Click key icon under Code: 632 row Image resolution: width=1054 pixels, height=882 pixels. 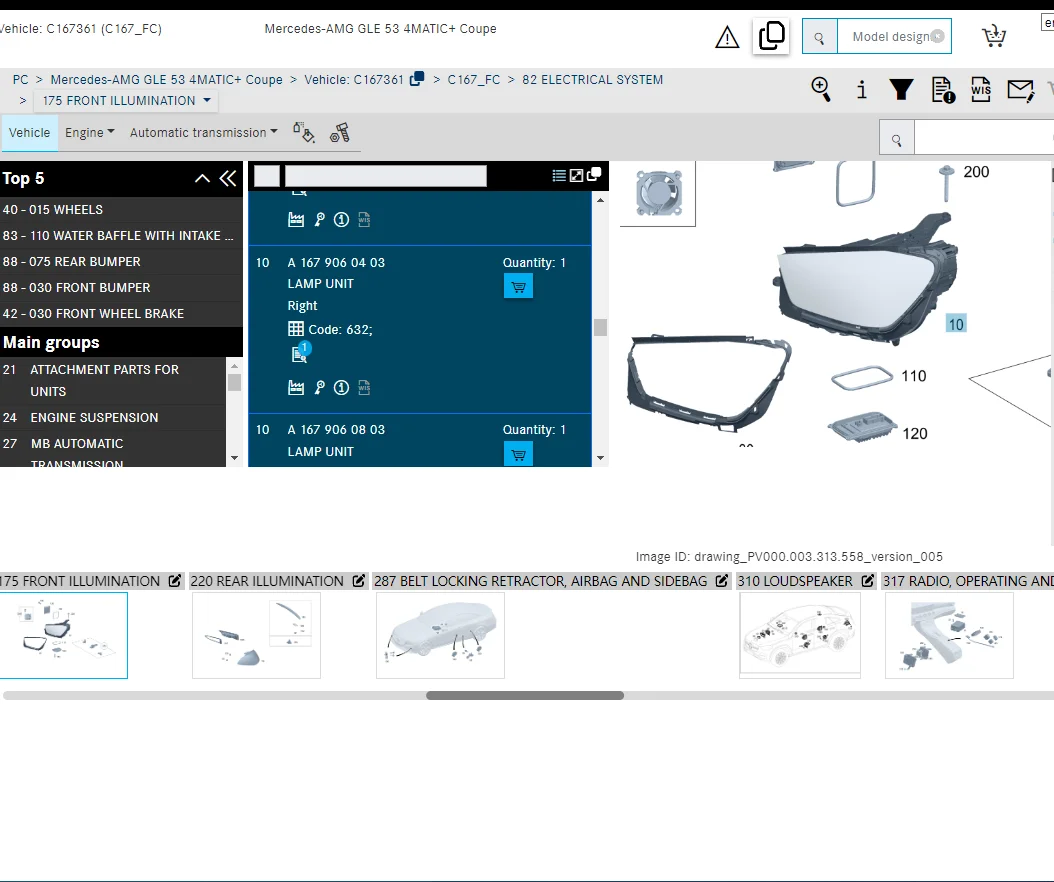tap(319, 388)
